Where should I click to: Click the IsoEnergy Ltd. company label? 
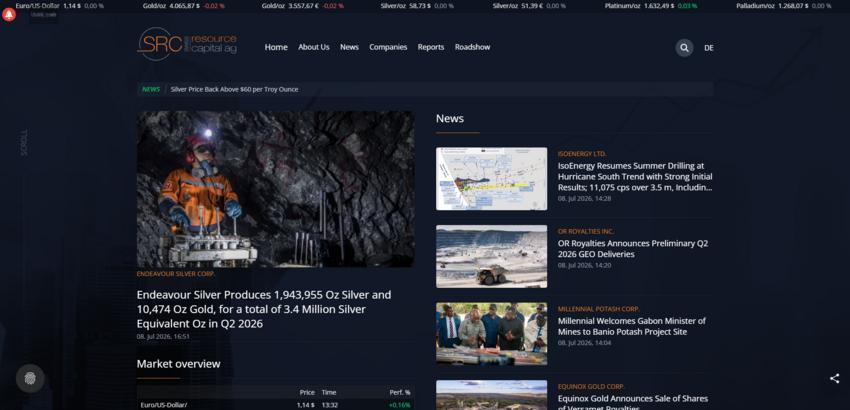[582, 154]
